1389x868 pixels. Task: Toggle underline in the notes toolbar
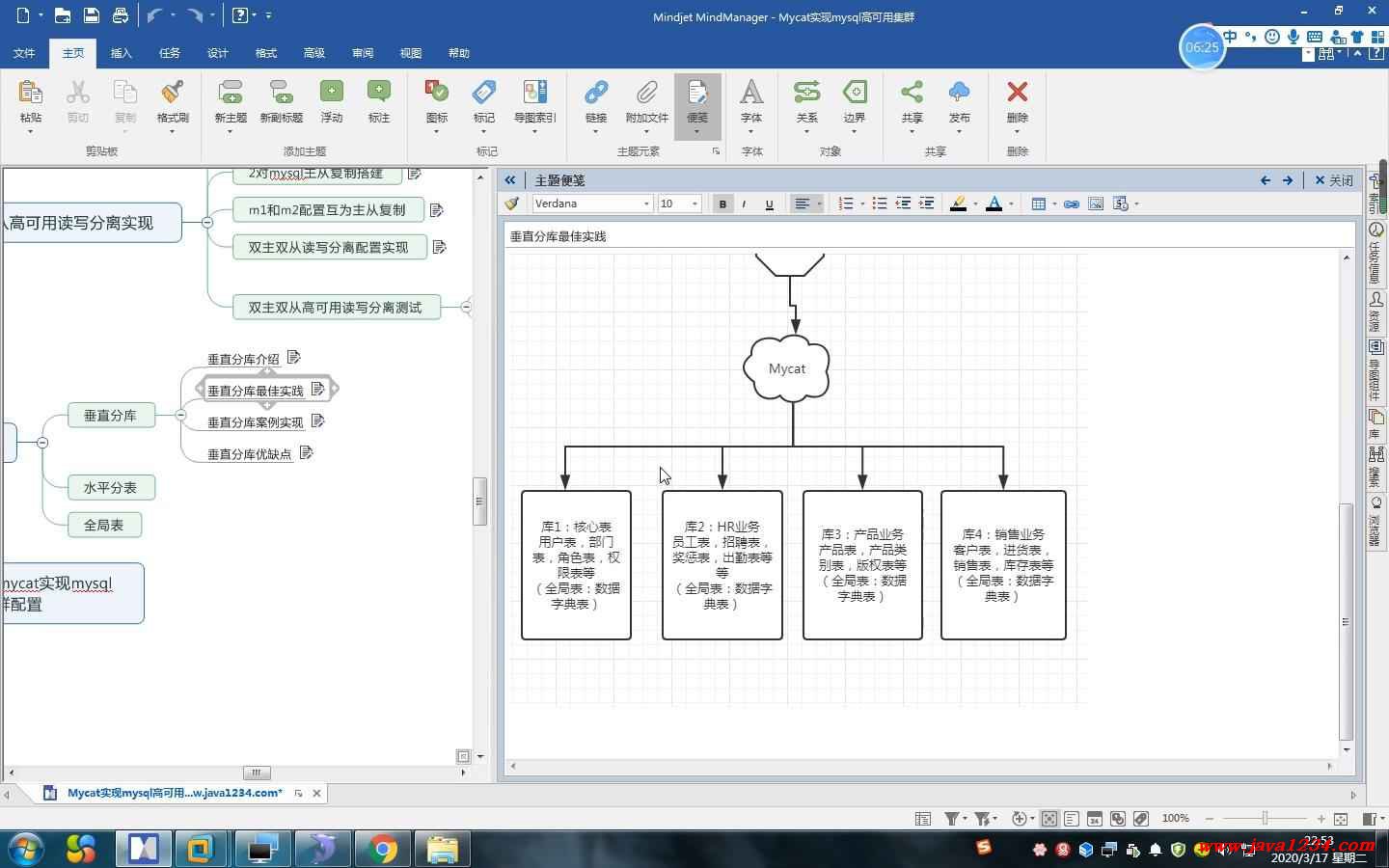click(769, 203)
